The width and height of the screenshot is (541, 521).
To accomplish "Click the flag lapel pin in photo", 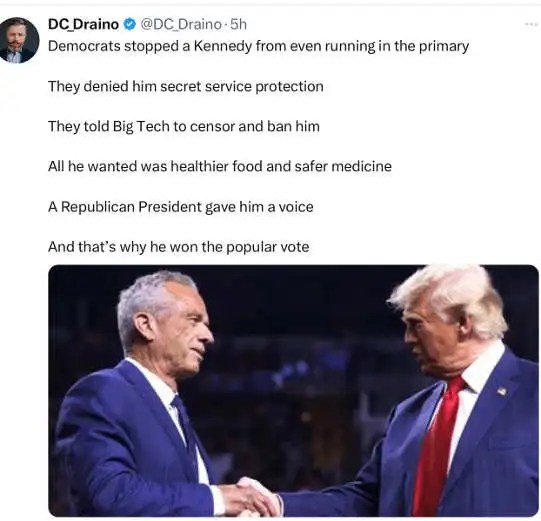I will pyautogui.click(x=501, y=391).
